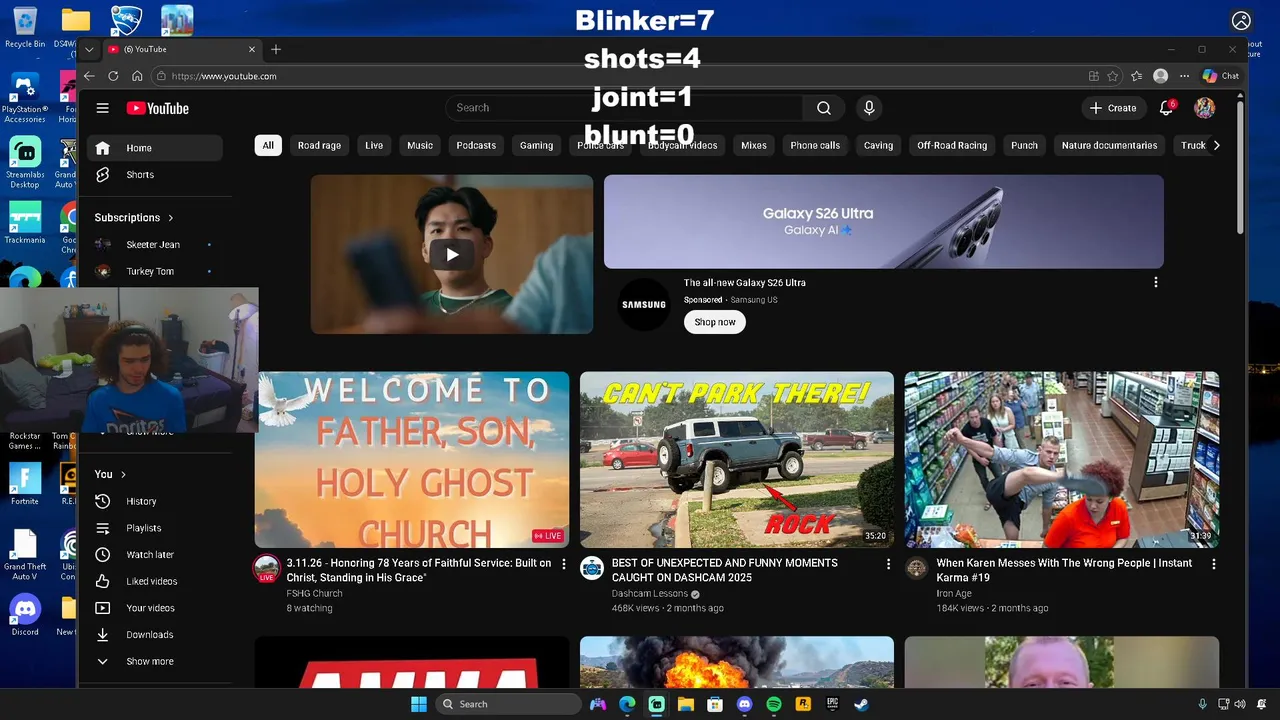
Task: Open Spotify from the taskbar
Action: click(x=773, y=704)
